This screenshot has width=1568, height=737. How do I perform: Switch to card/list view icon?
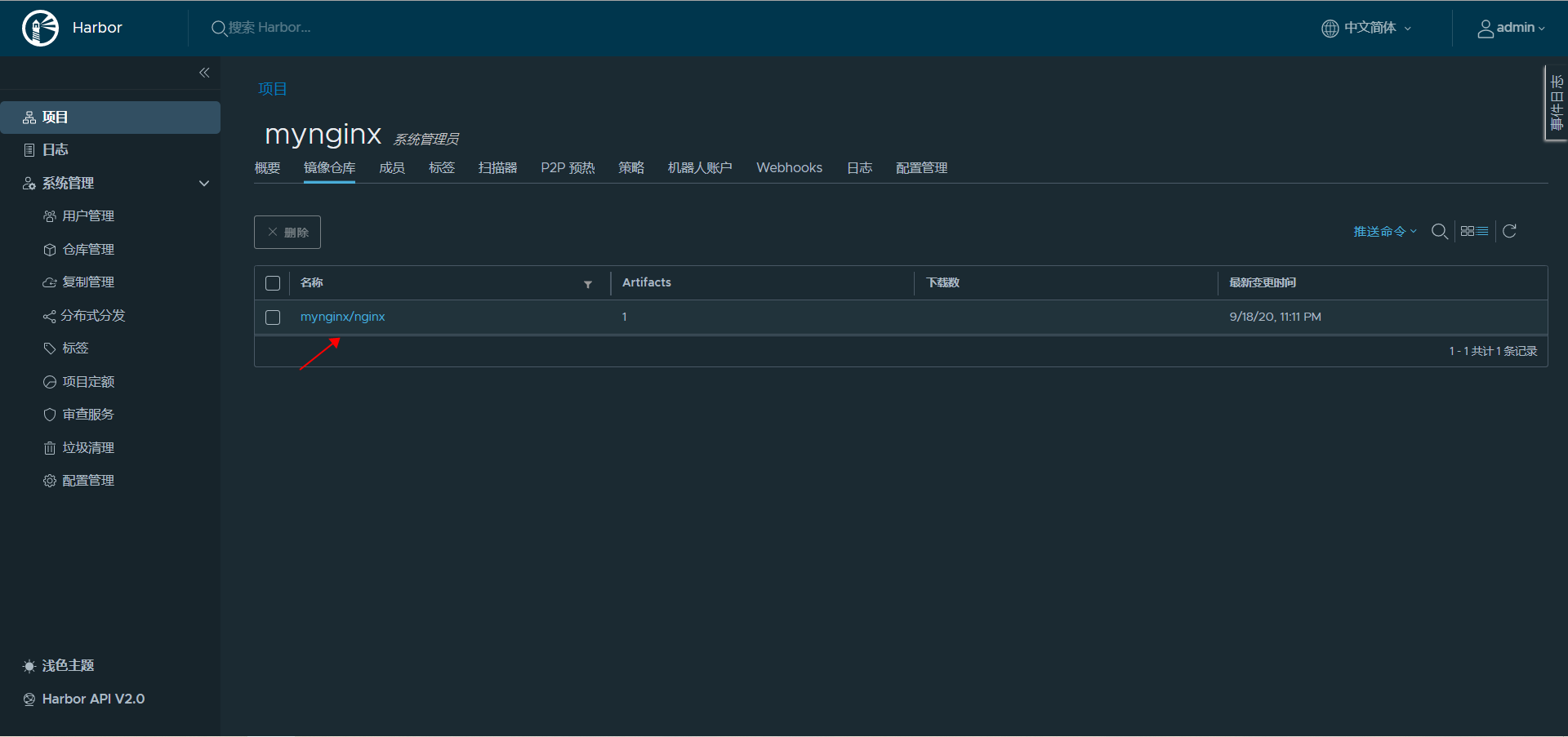pyautogui.click(x=1474, y=231)
